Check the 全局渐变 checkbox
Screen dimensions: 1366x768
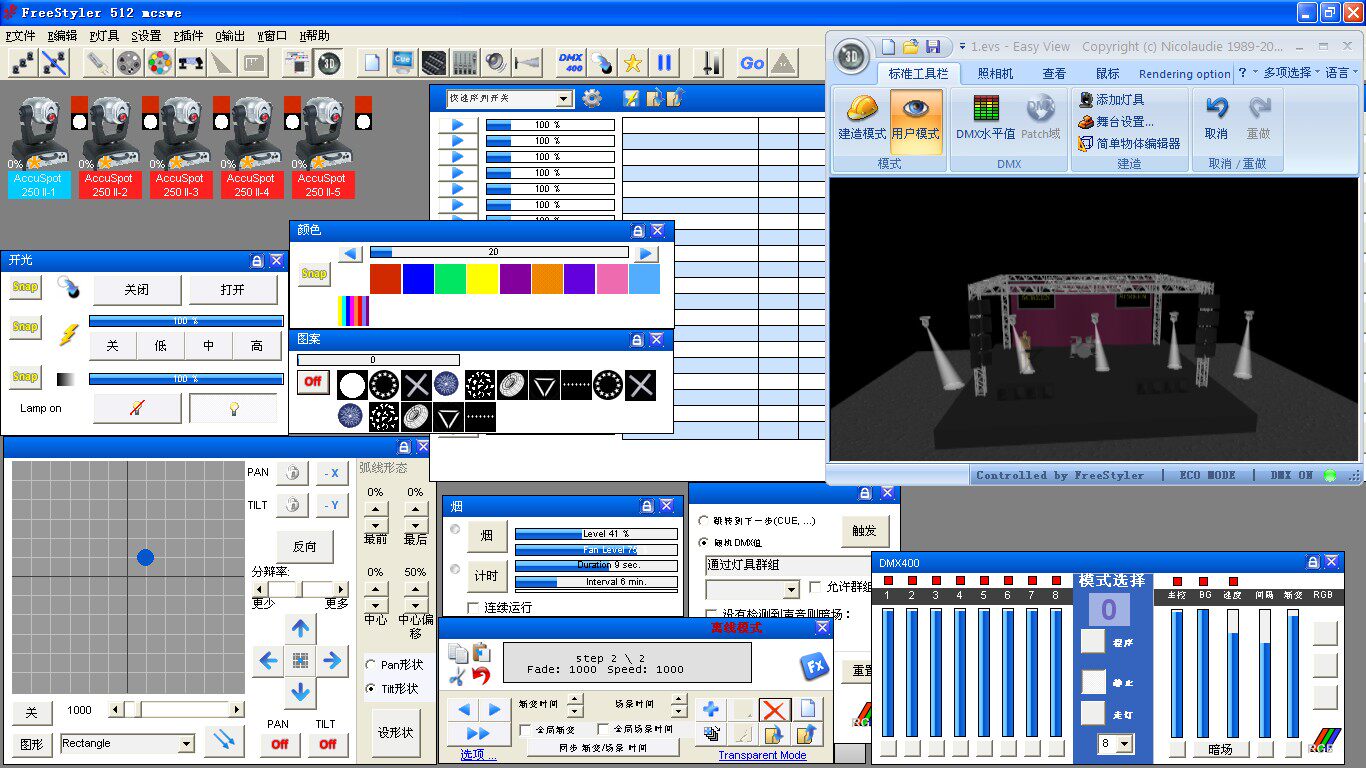pyautogui.click(x=526, y=730)
